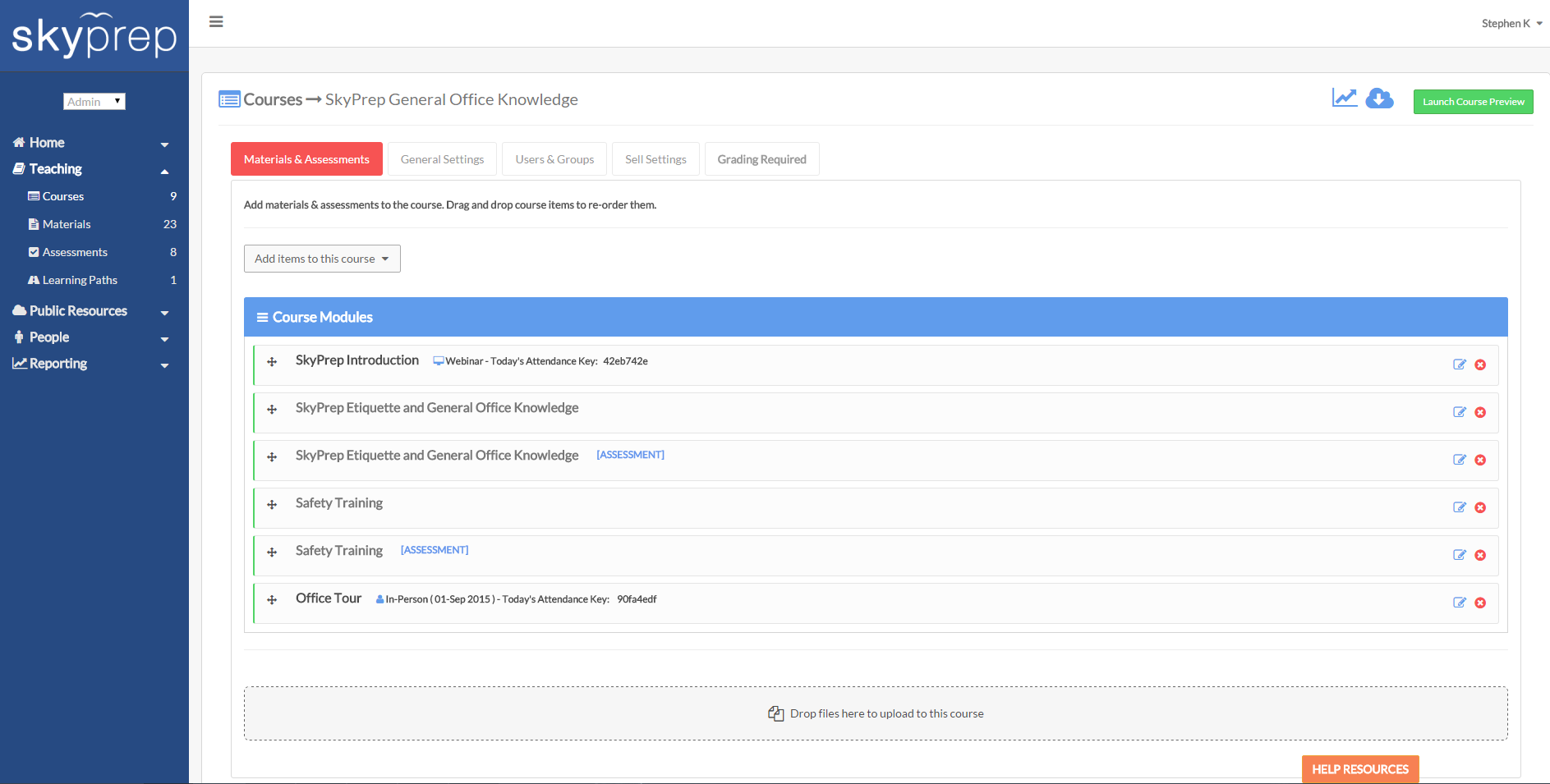Open the Admin role dropdown
Screen dimensions: 1550x784
click(94, 101)
